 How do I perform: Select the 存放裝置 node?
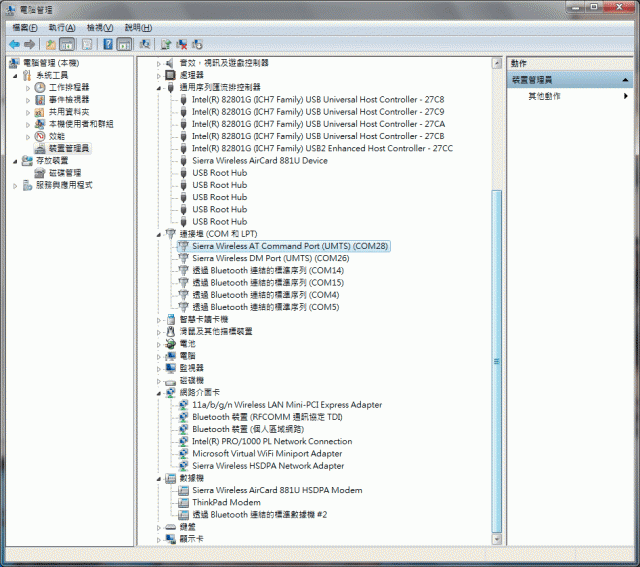pos(52,161)
